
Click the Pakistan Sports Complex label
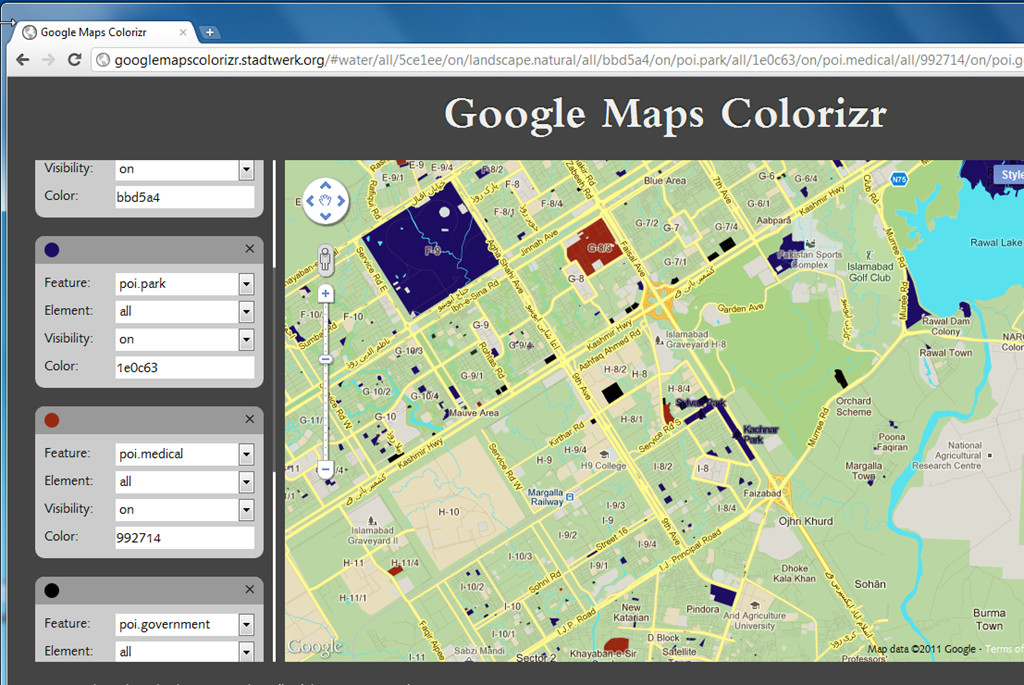pyautogui.click(x=810, y=260)
